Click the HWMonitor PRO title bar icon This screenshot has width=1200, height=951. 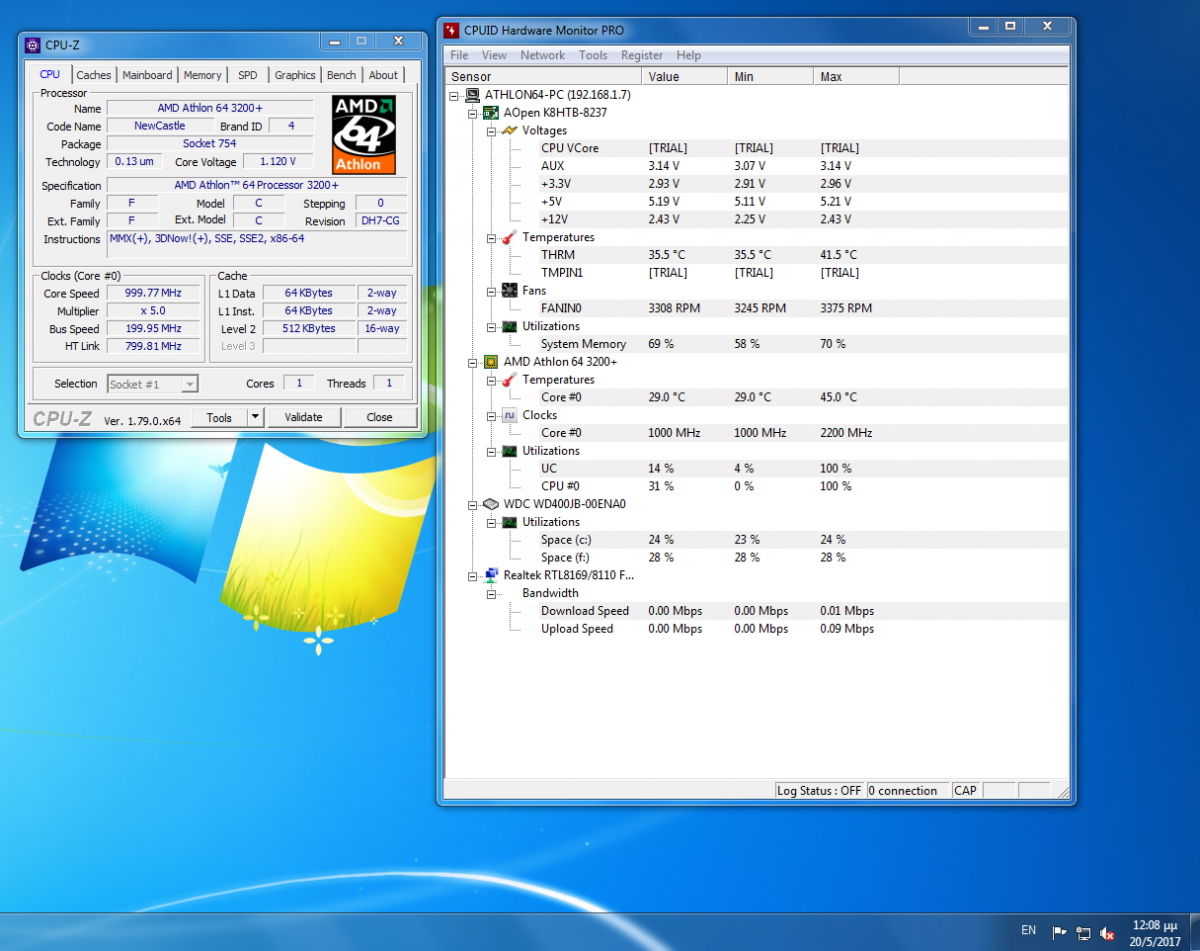point(452,30)
